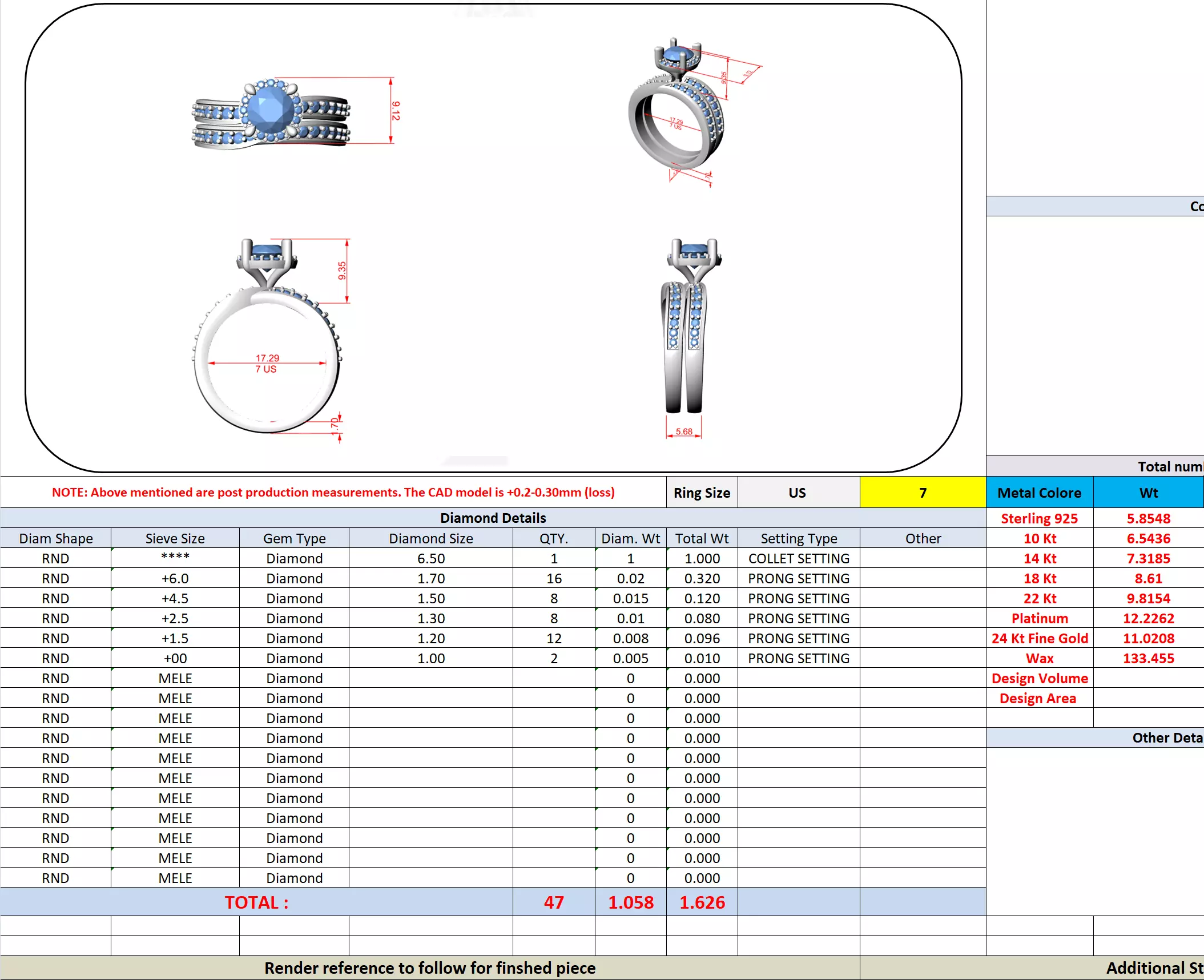Image resolution: width=1204 pixels, height=980 pixels.
Task: Select the red NOTE post production text
Action: tap(333, 493)
